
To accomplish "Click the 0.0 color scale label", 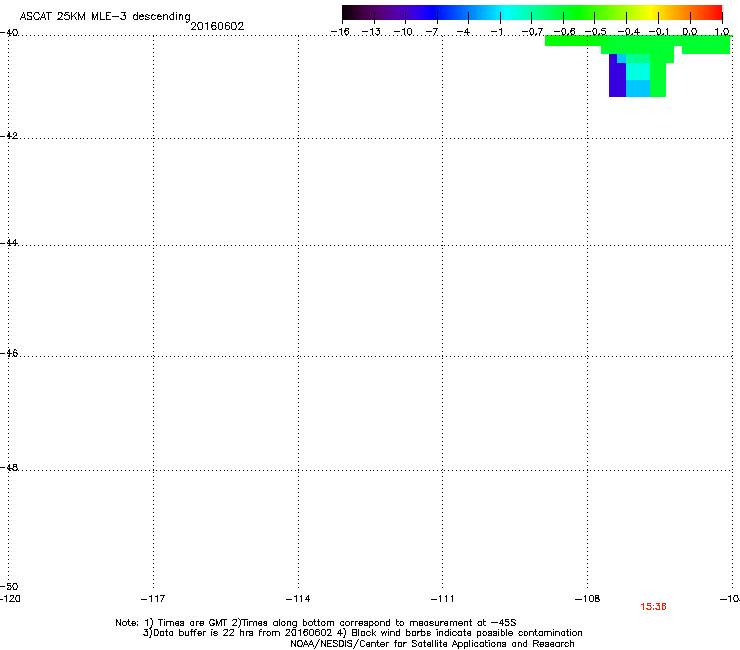I will coord(690,32).
